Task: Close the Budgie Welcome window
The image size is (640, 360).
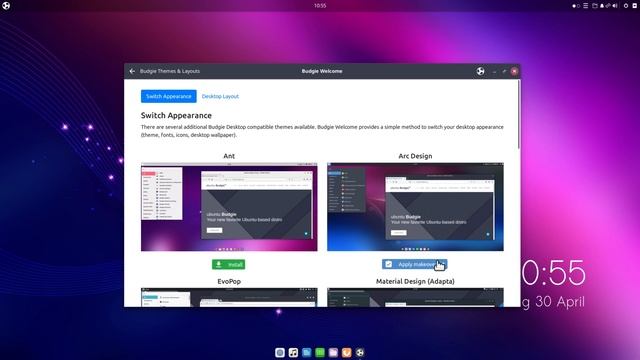Action: pyautogui.click(x=514, y=71)
